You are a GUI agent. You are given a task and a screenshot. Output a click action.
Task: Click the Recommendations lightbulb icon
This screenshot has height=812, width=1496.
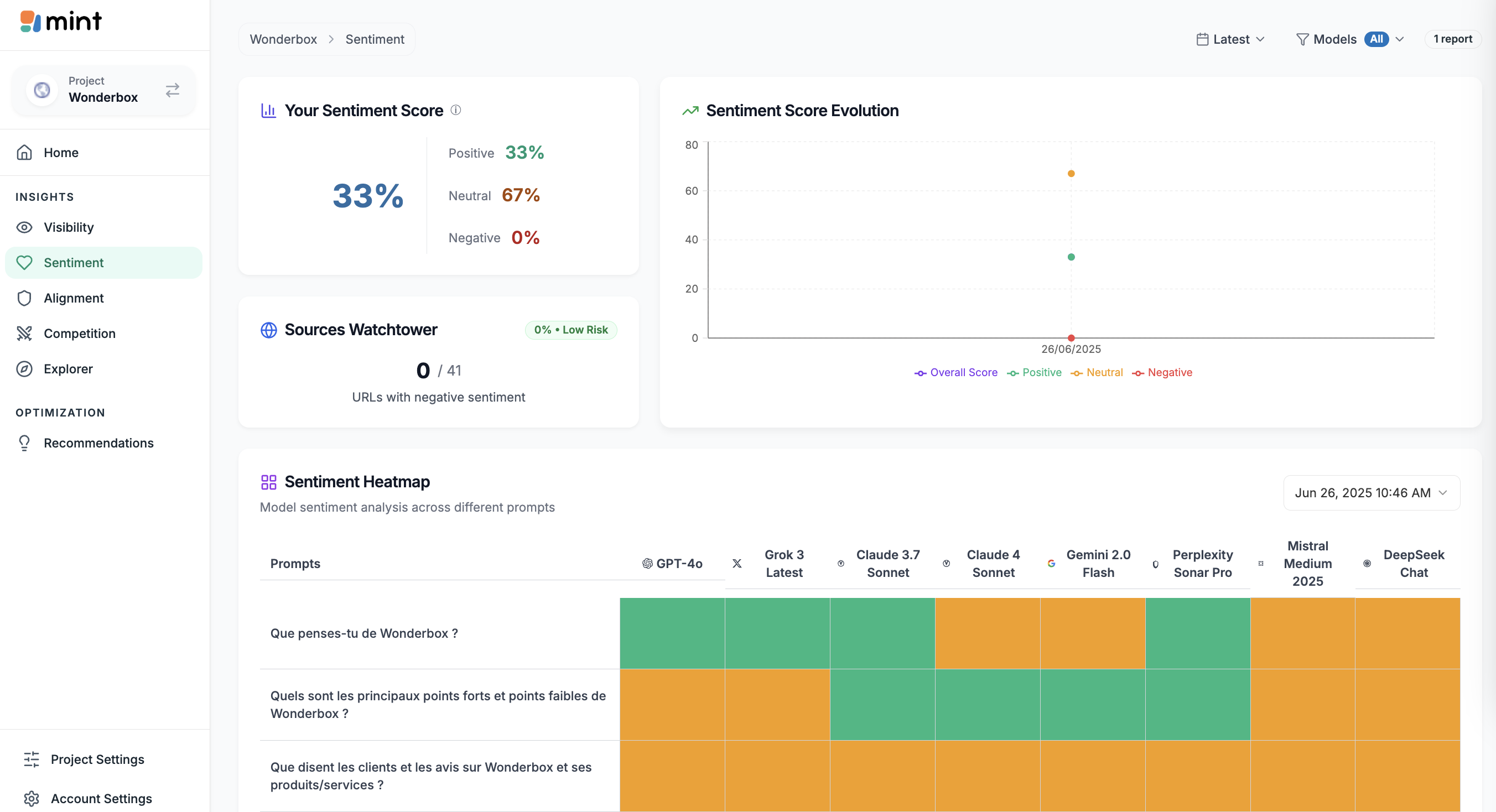[x=24, y=443]
